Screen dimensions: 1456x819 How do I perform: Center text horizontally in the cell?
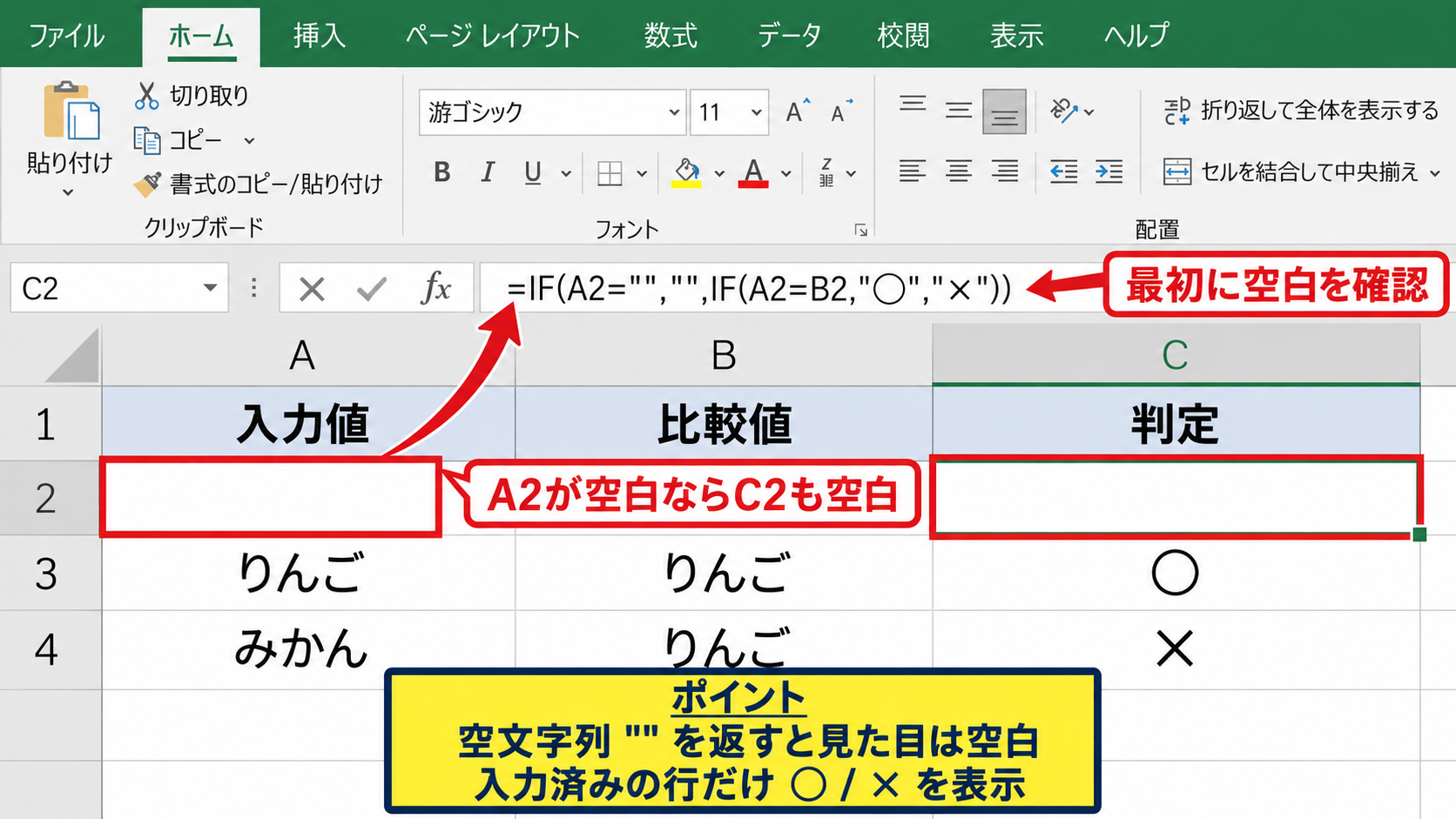pyautogui.click(x=959, y=171)
